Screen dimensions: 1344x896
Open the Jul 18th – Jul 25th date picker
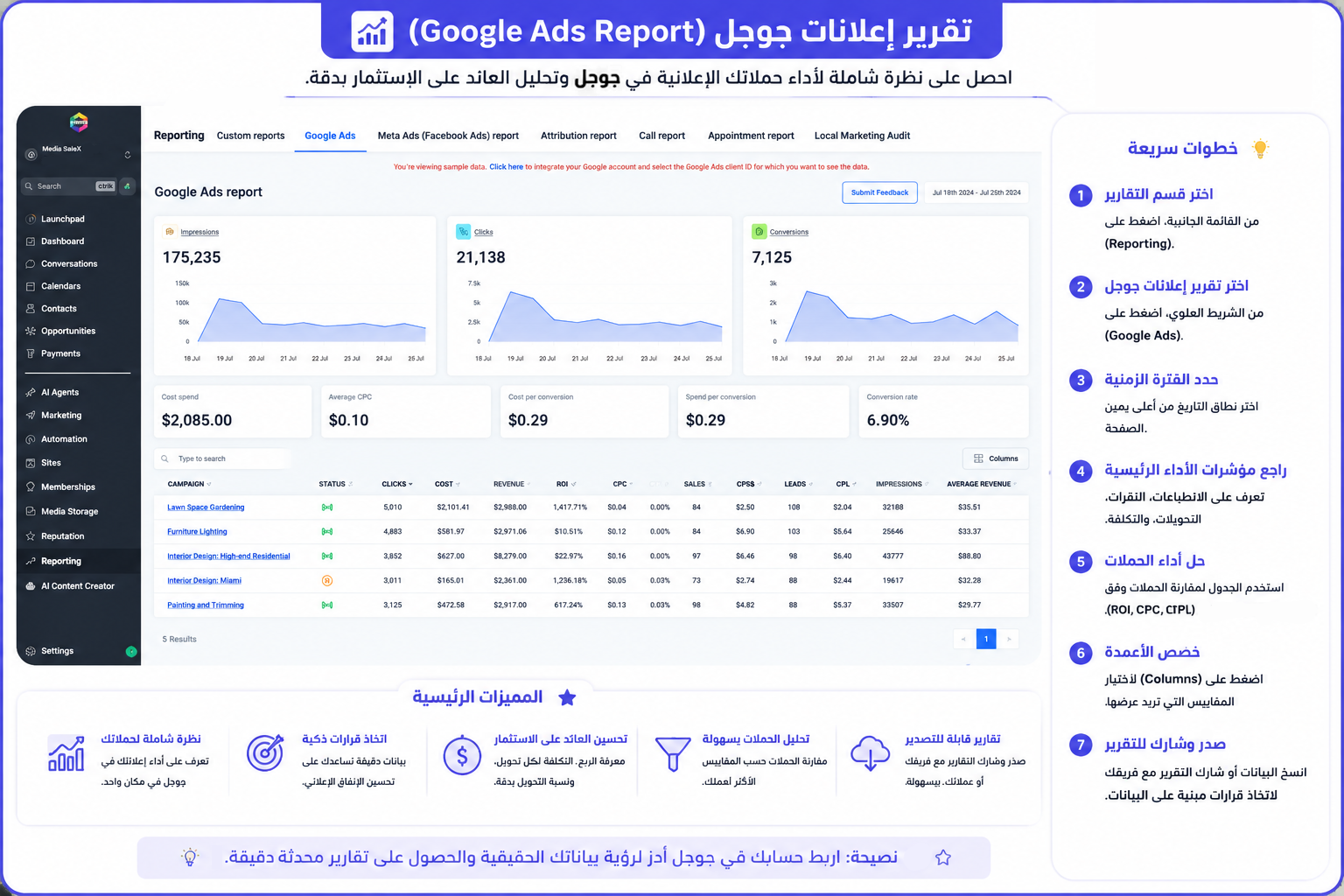pyautogui.click(x=976, y=192)
